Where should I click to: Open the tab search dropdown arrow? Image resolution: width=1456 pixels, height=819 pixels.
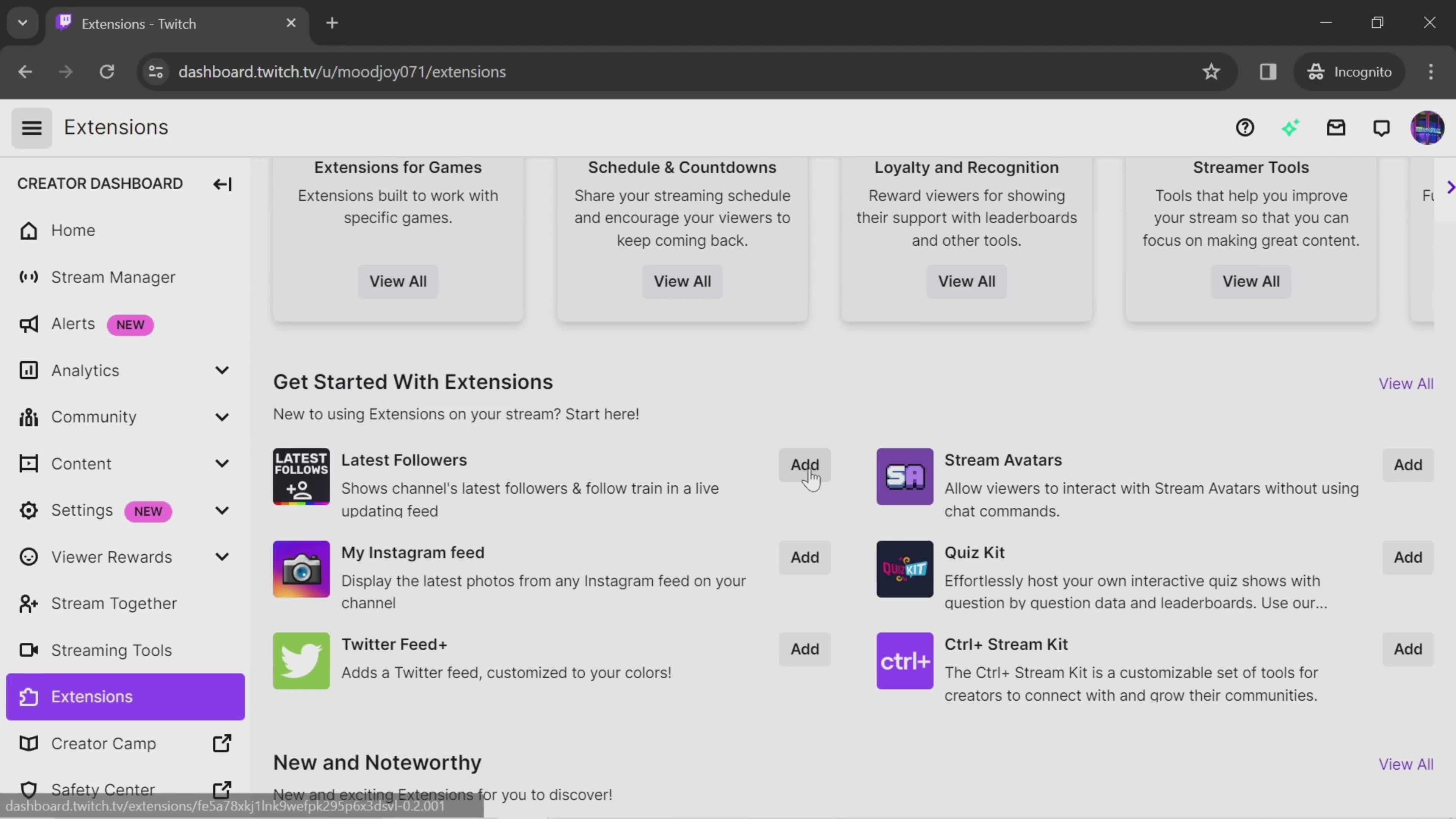[23, 23]
